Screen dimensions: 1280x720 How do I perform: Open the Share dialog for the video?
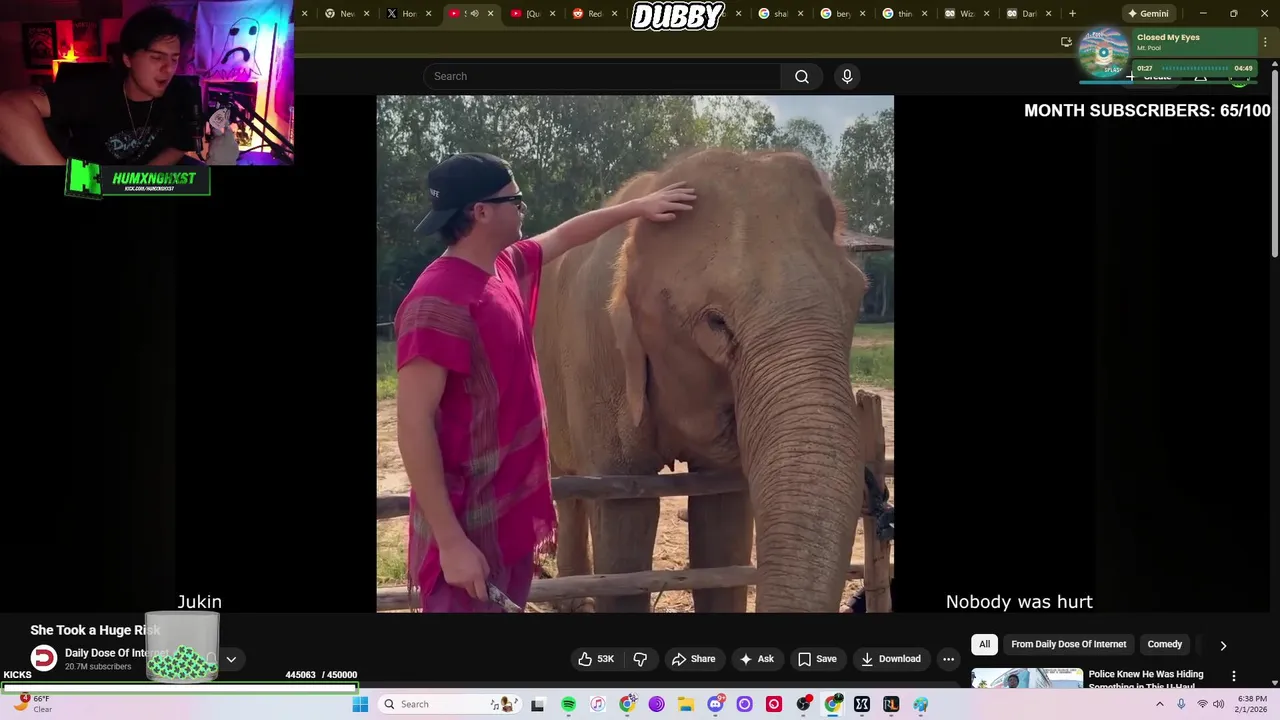pyautogui.click(x=694, y=659)
